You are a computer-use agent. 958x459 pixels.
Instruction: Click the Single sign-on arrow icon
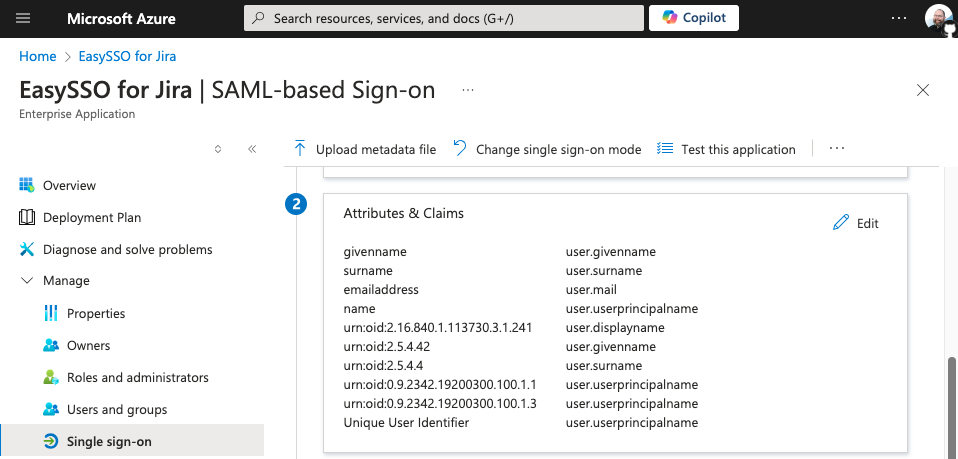[51, 441]
